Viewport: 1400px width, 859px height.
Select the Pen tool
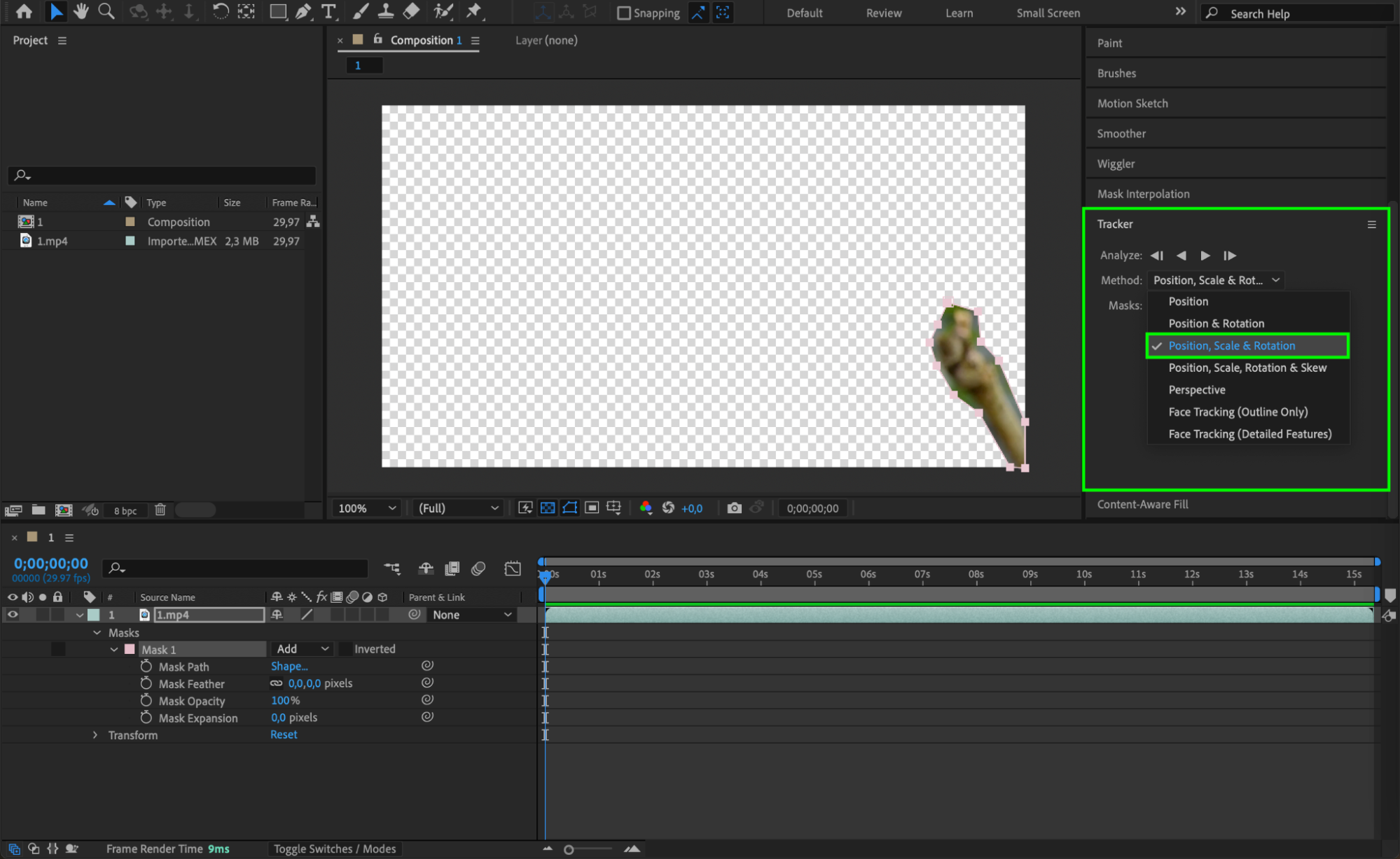tap(303, 11)
